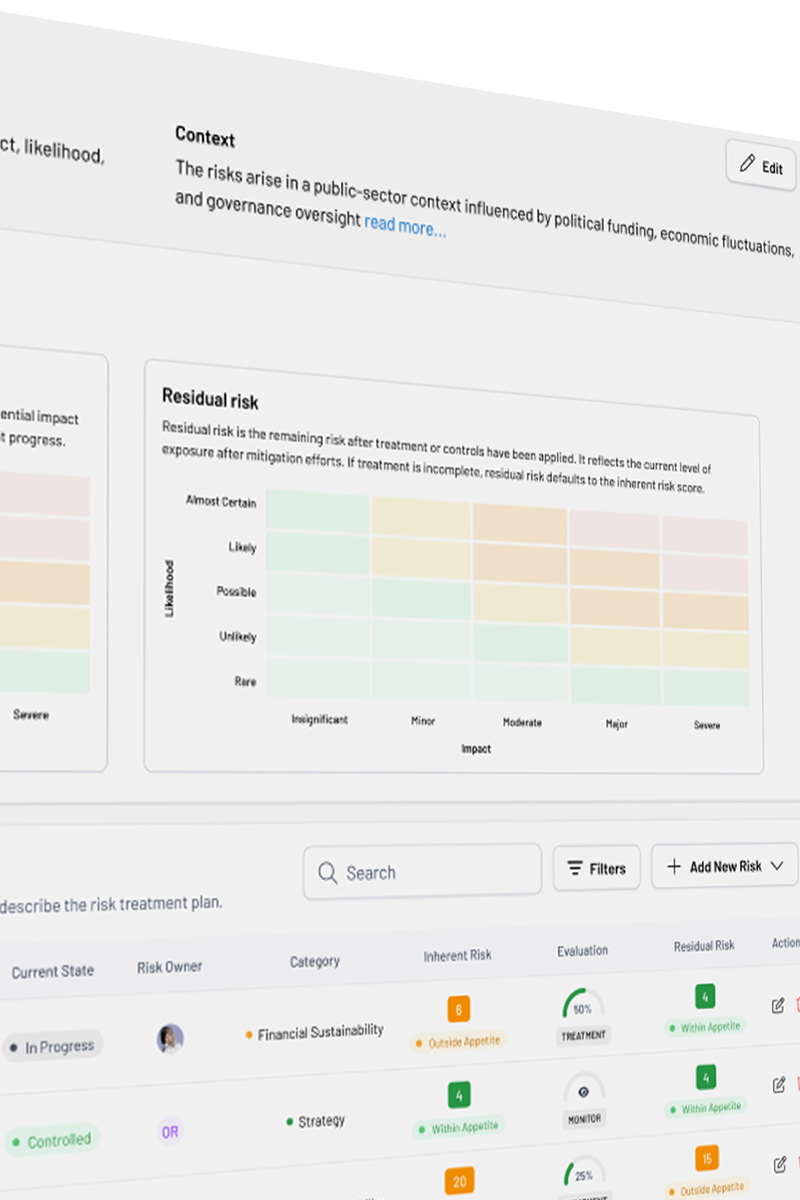Click the orange residual risk score 15
The image size is (800, 1200).
(x=707, y=1159)
